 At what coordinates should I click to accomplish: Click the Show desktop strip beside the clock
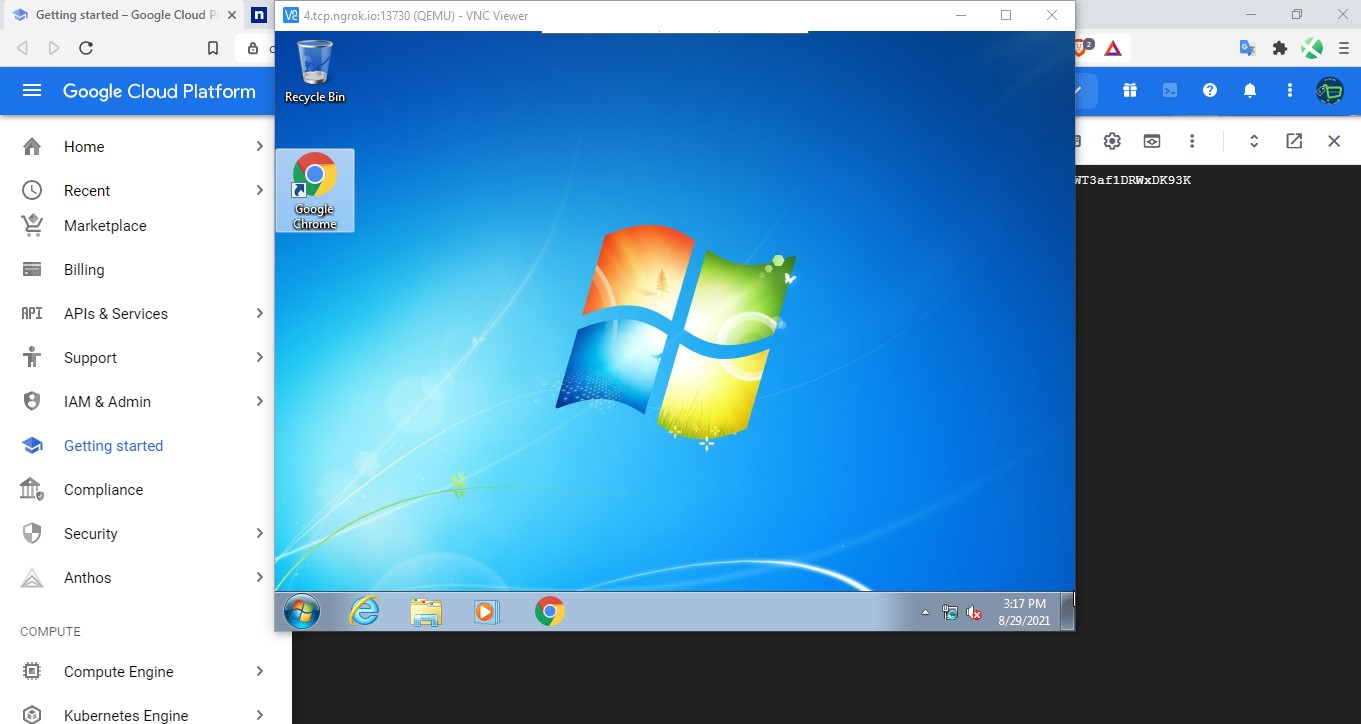click(1068, 611)
